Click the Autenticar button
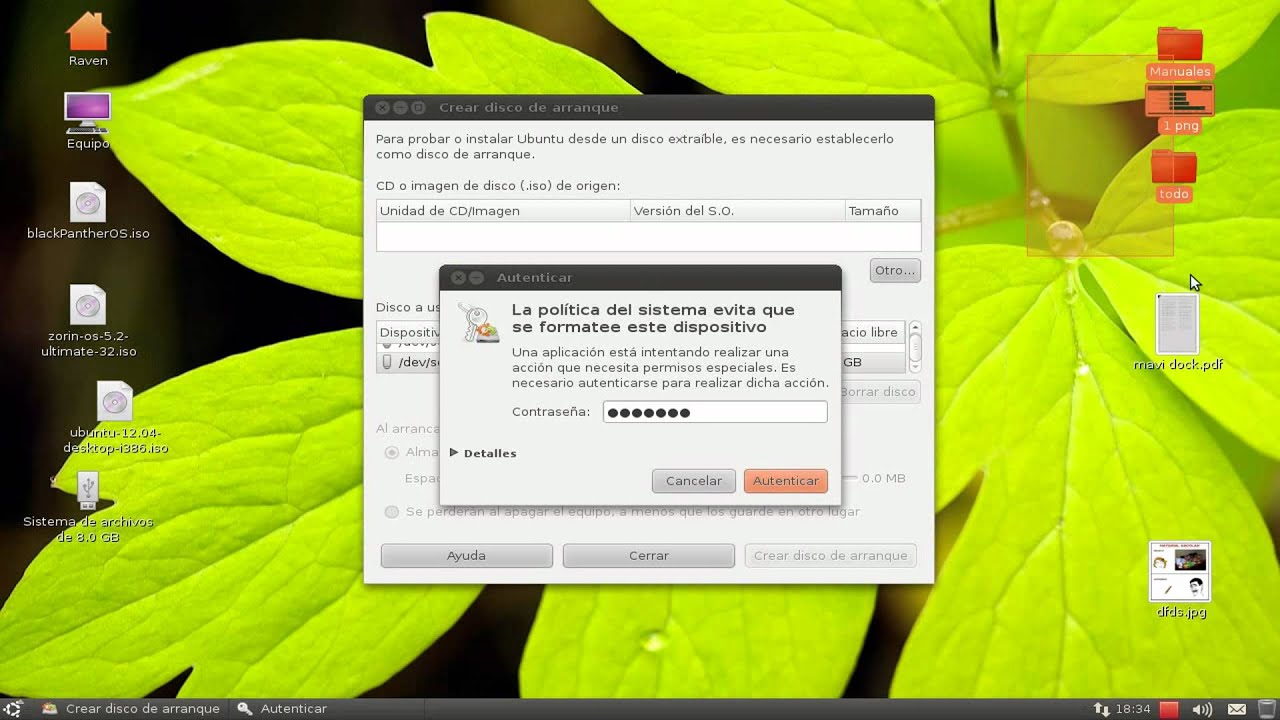Screen dimensions: 1280x720 tap(786, 481)
